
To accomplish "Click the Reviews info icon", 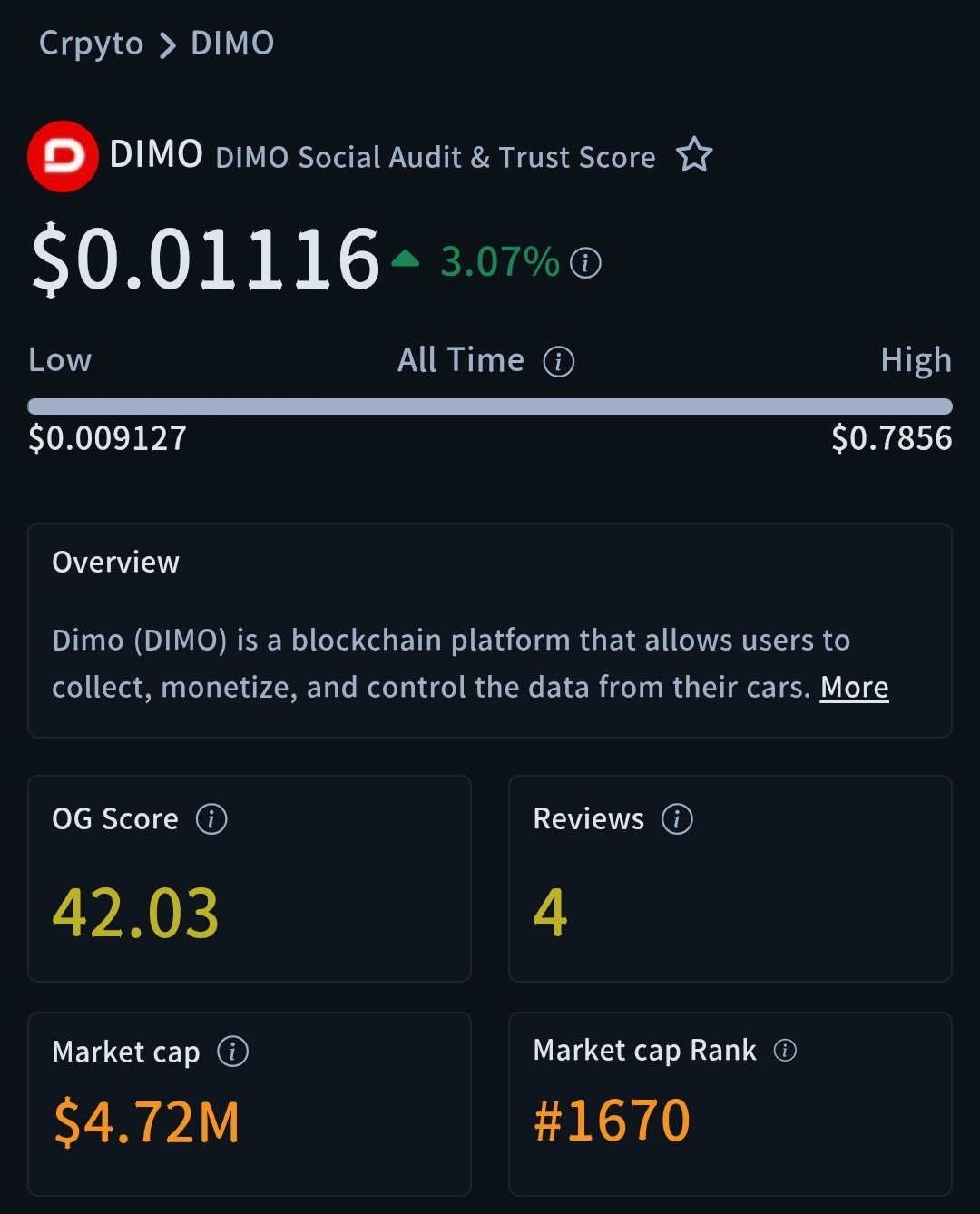I will pyautogui.click(x=677, y=819).
